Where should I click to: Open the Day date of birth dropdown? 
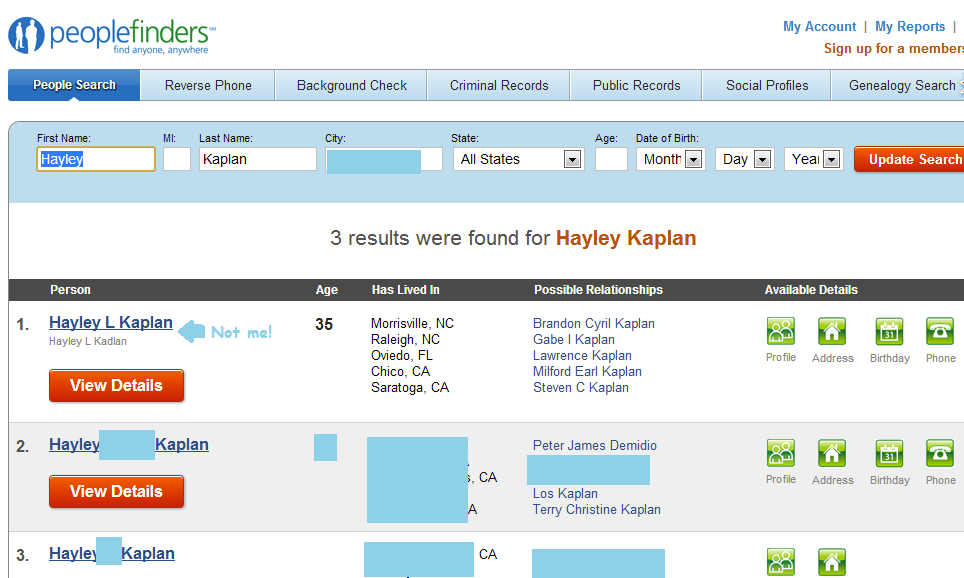(x=745, y=159)
